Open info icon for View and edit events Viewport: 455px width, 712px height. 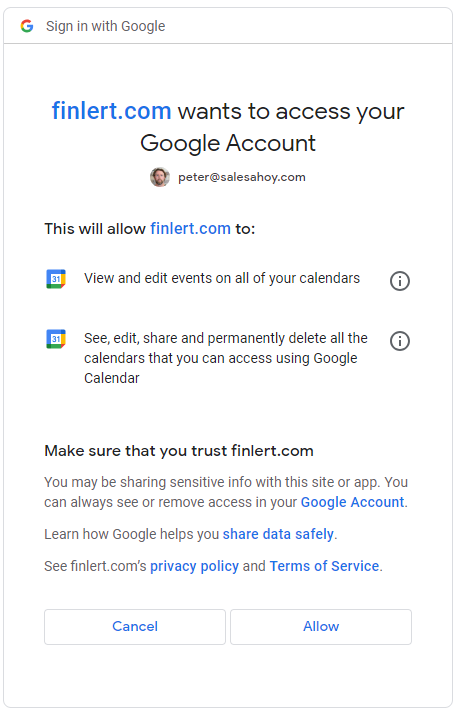coord(400,281)
